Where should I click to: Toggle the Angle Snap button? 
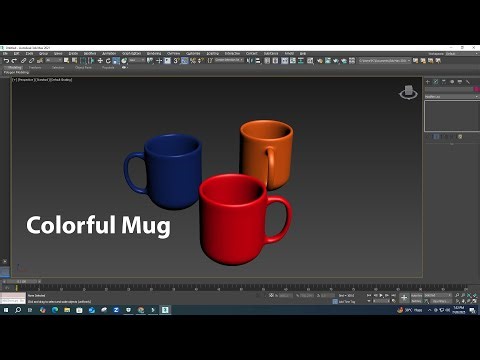[184, 61]
